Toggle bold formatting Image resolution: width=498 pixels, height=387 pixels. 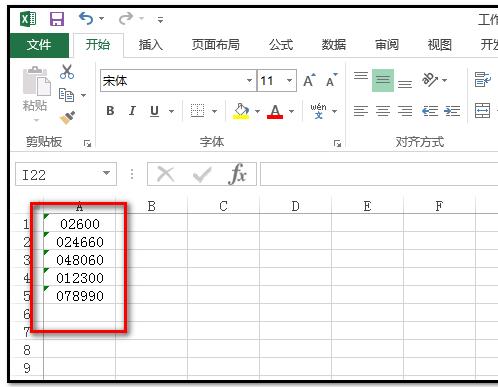coord(110,111)
